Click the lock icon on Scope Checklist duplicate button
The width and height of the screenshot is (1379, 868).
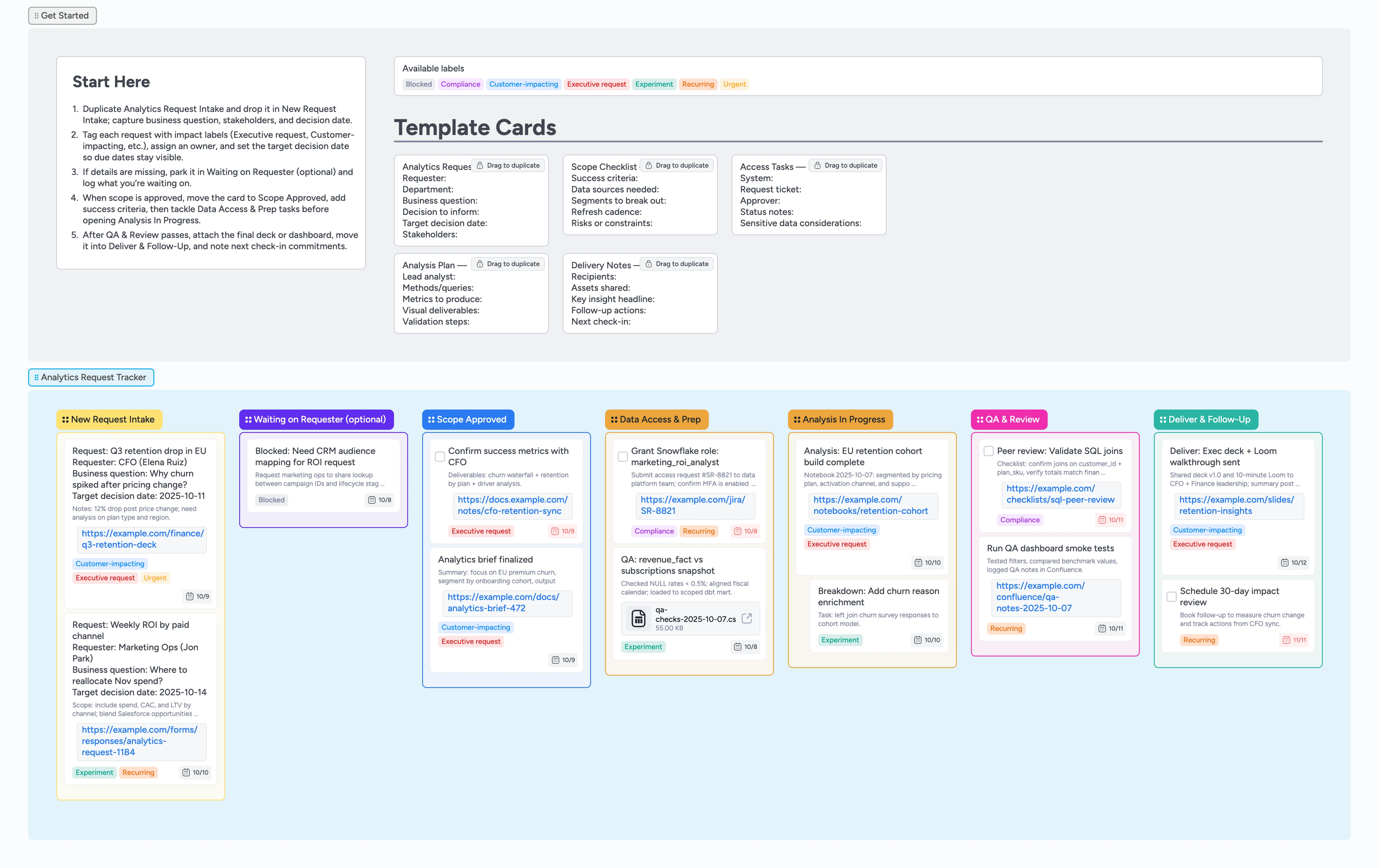tap(649, 165)
